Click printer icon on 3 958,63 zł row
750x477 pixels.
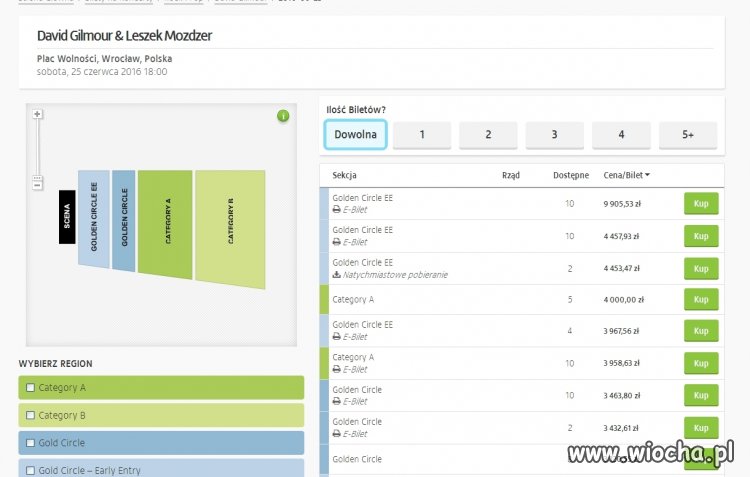[337, 369]
